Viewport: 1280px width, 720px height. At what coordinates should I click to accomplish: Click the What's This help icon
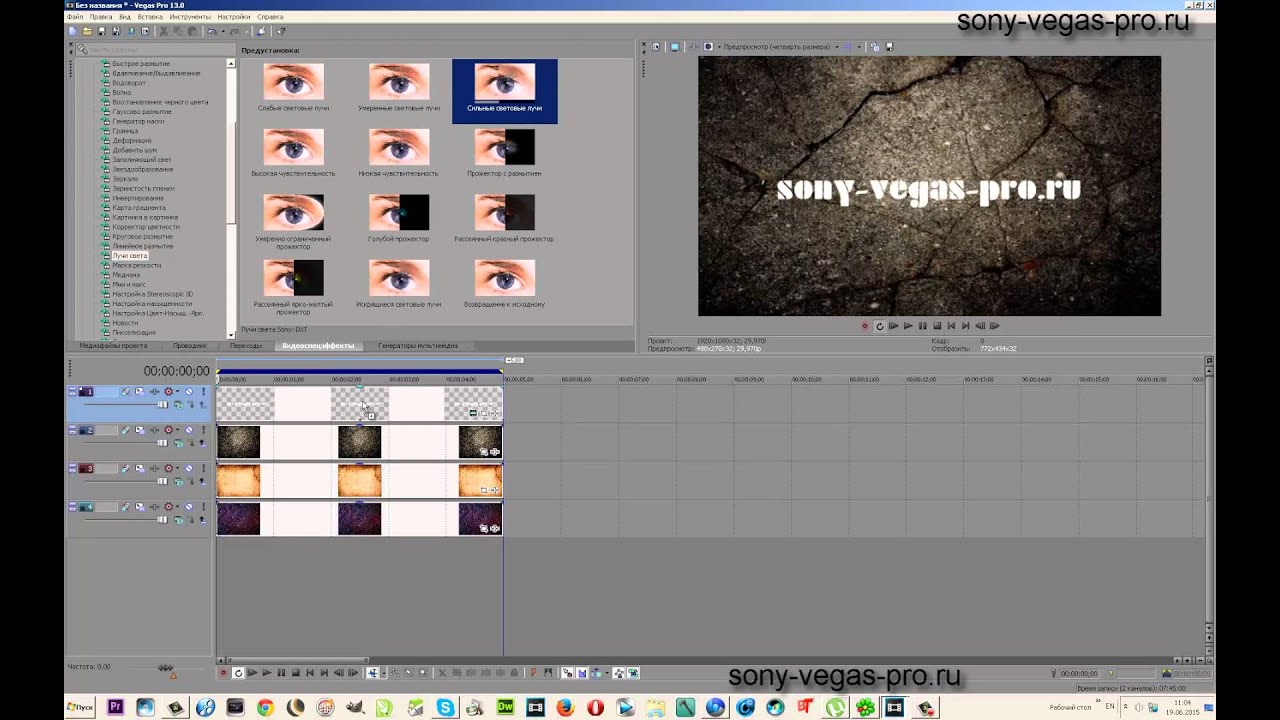[x=281, y=32]
